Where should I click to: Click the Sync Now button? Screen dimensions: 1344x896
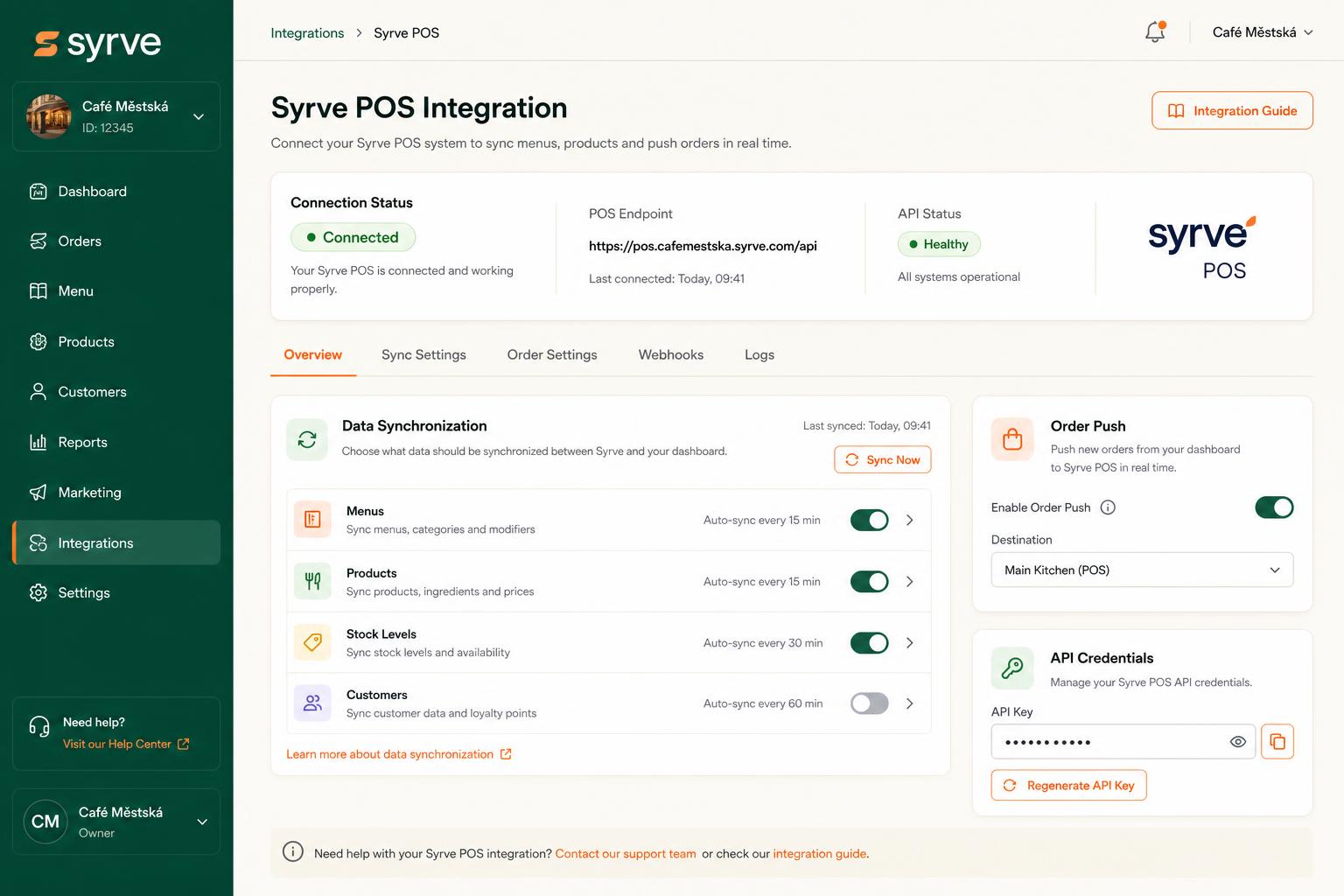pos(883,460)
